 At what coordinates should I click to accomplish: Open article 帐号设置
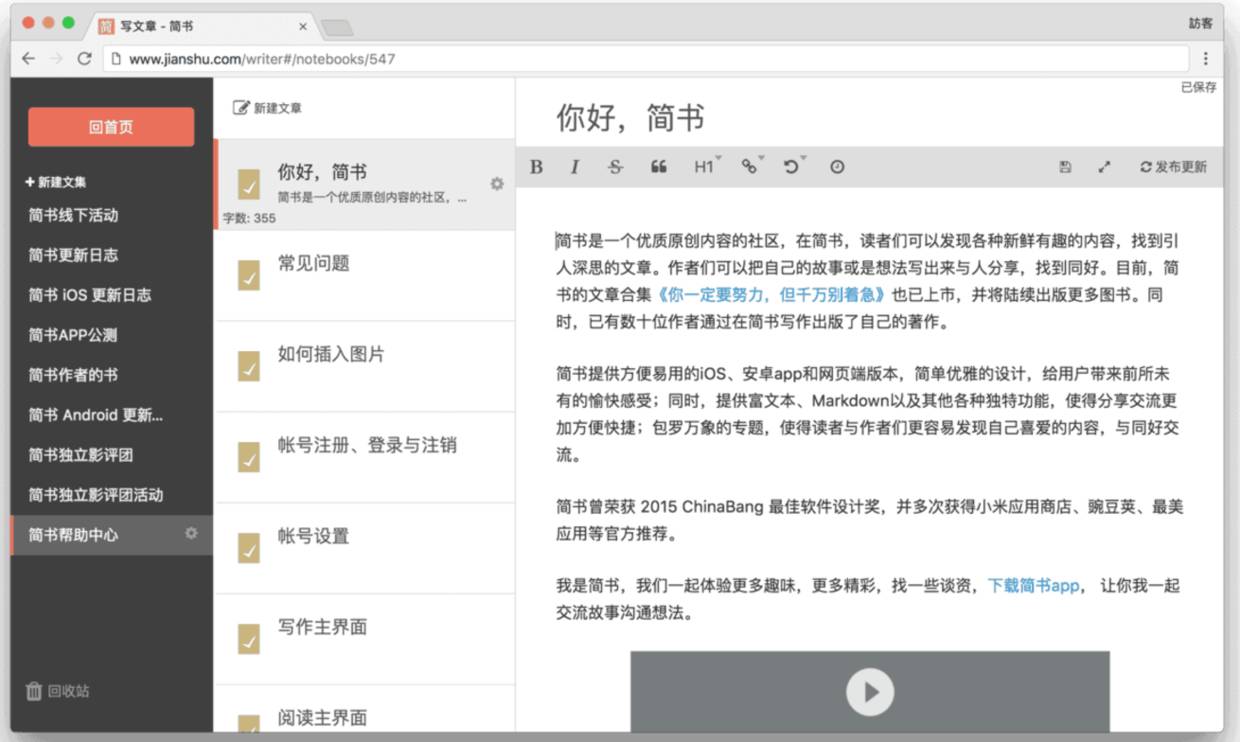[x=365, y=548]
